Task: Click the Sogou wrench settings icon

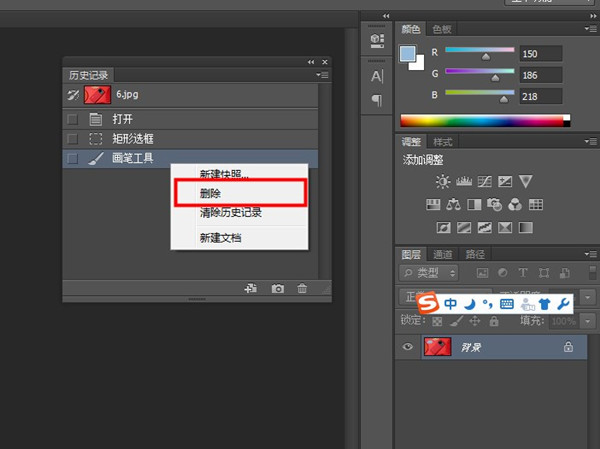Action: pos(562,302)
